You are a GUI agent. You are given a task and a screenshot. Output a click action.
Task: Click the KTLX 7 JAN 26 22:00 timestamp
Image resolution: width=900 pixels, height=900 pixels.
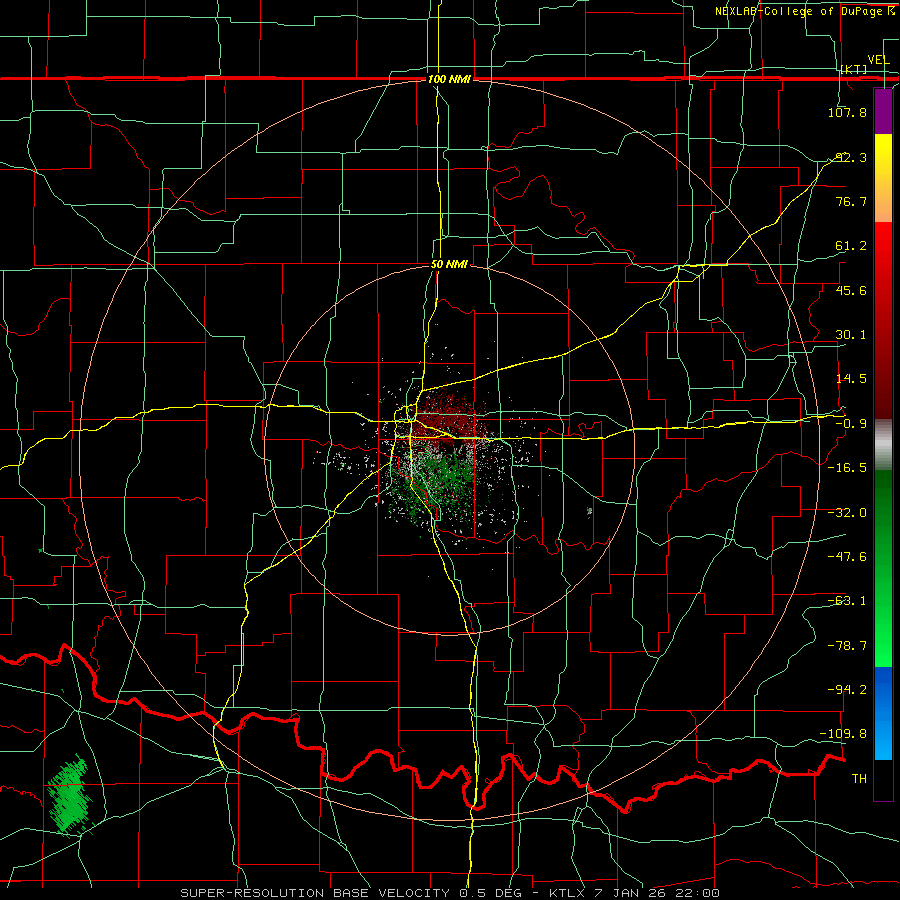[634, 893]
